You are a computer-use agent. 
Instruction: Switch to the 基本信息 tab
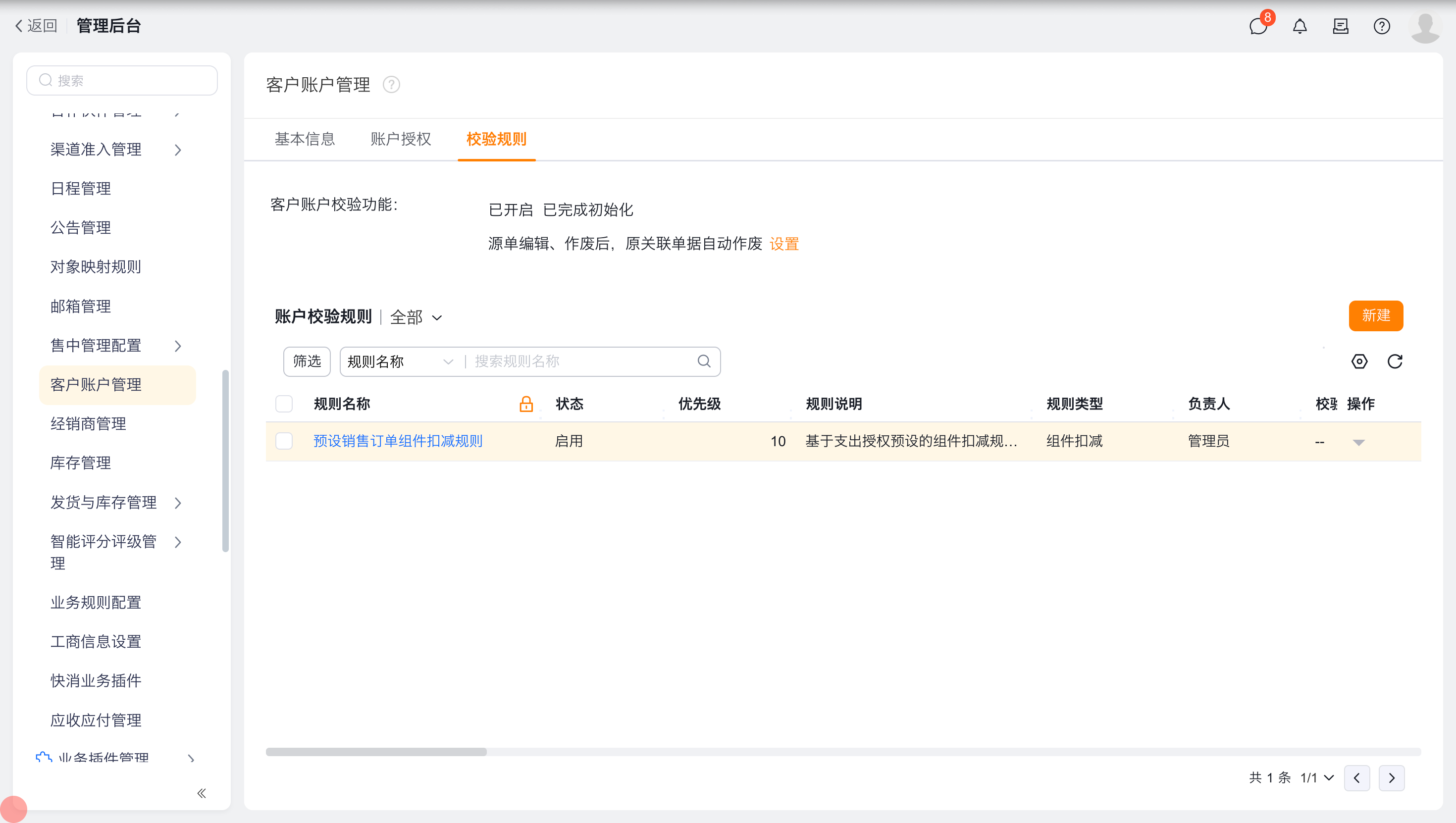(305, 139)
